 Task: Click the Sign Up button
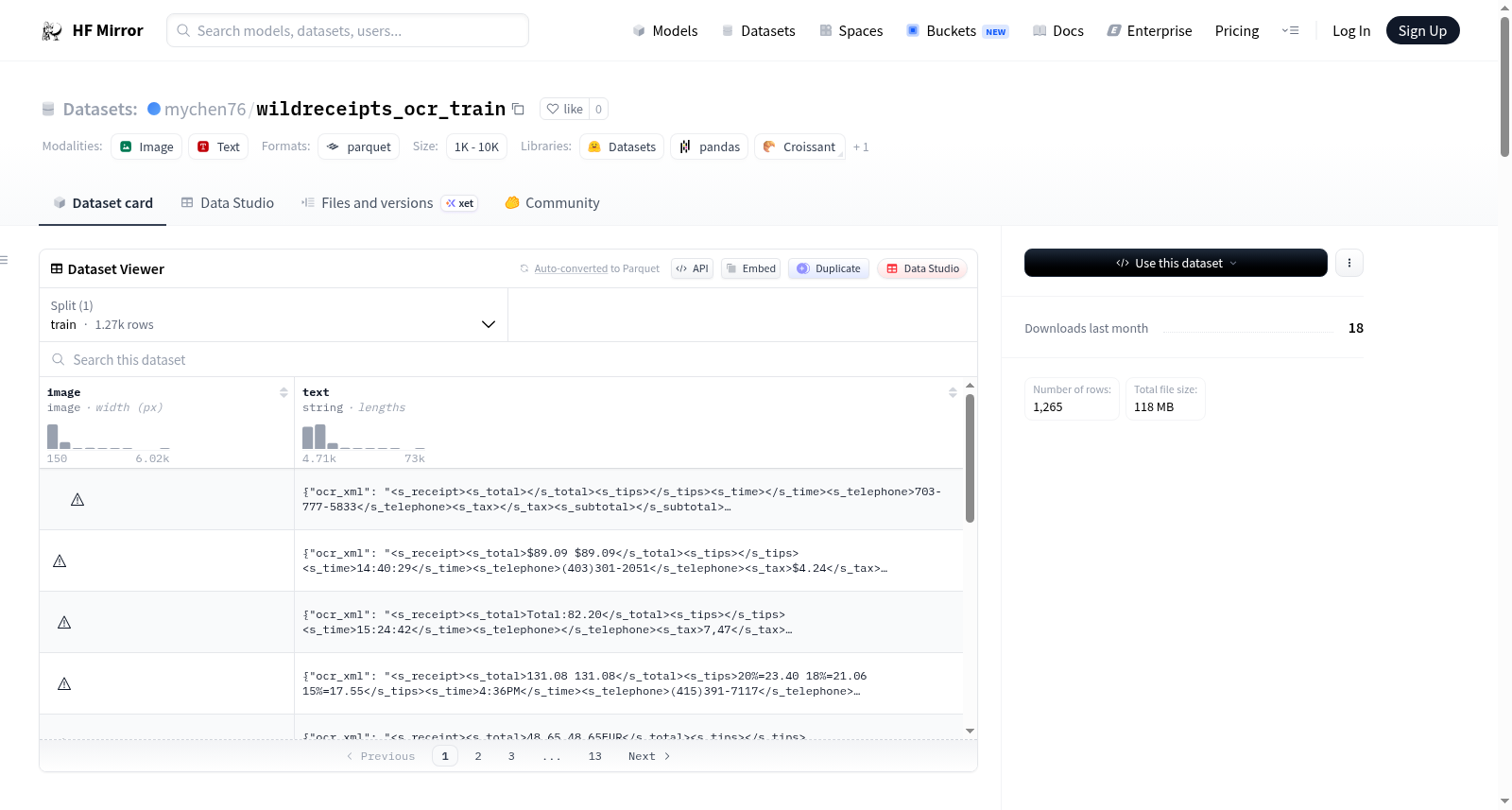tap(1422, 30)
